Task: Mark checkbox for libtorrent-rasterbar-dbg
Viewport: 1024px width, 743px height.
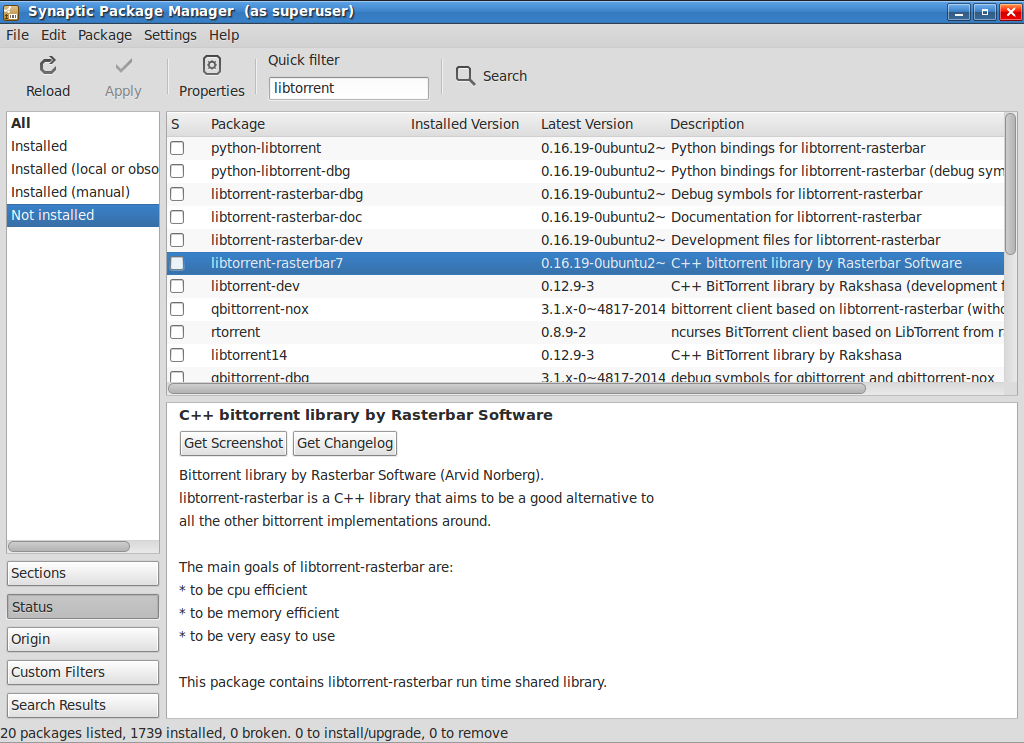Action: pos(177,194)
